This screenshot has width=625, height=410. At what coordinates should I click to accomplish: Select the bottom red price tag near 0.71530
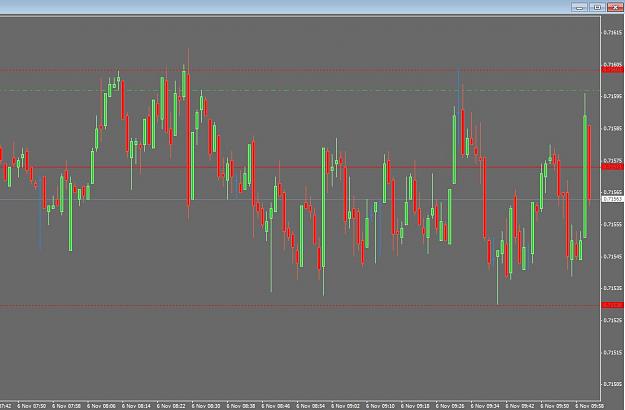613,305
